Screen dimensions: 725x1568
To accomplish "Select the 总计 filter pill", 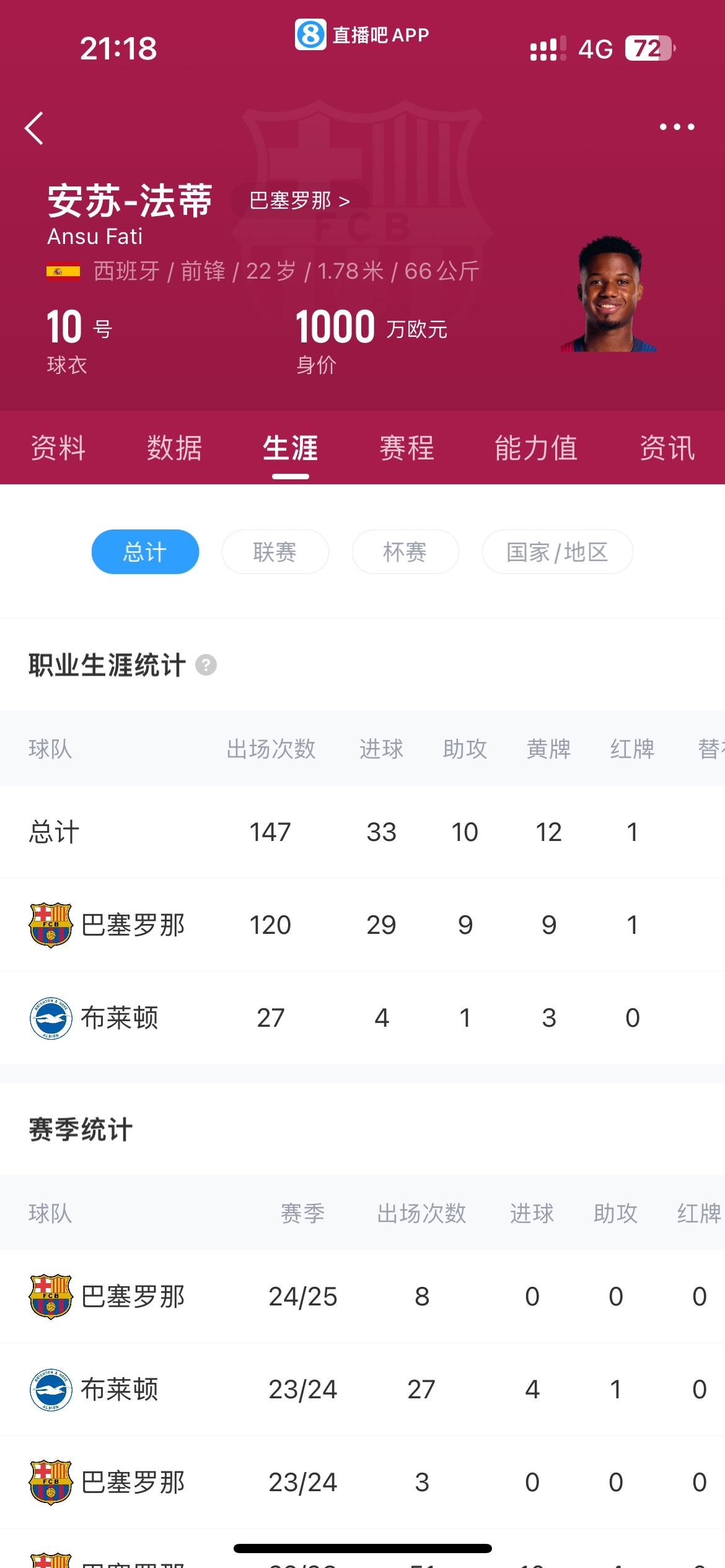I will (145, 551).
